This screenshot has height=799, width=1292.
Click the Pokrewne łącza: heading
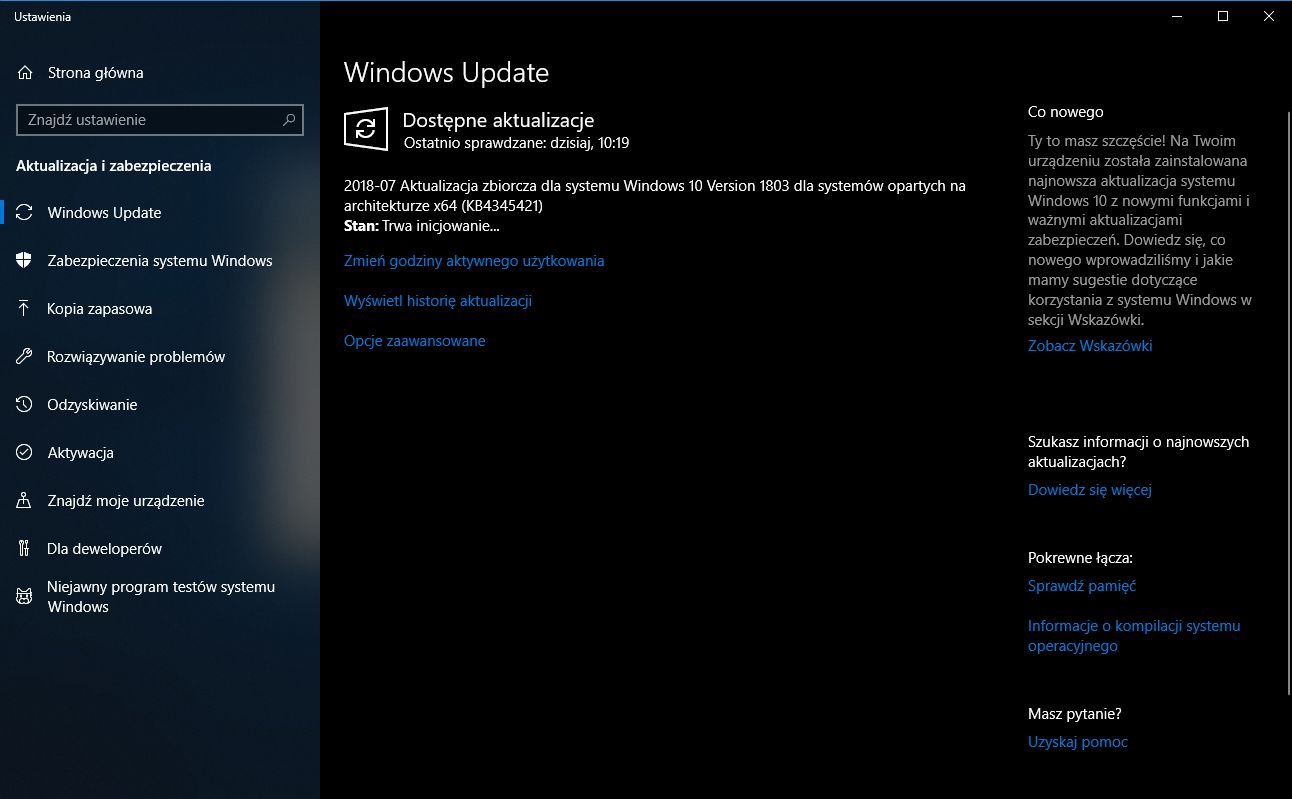click(x=1080, y=558)
